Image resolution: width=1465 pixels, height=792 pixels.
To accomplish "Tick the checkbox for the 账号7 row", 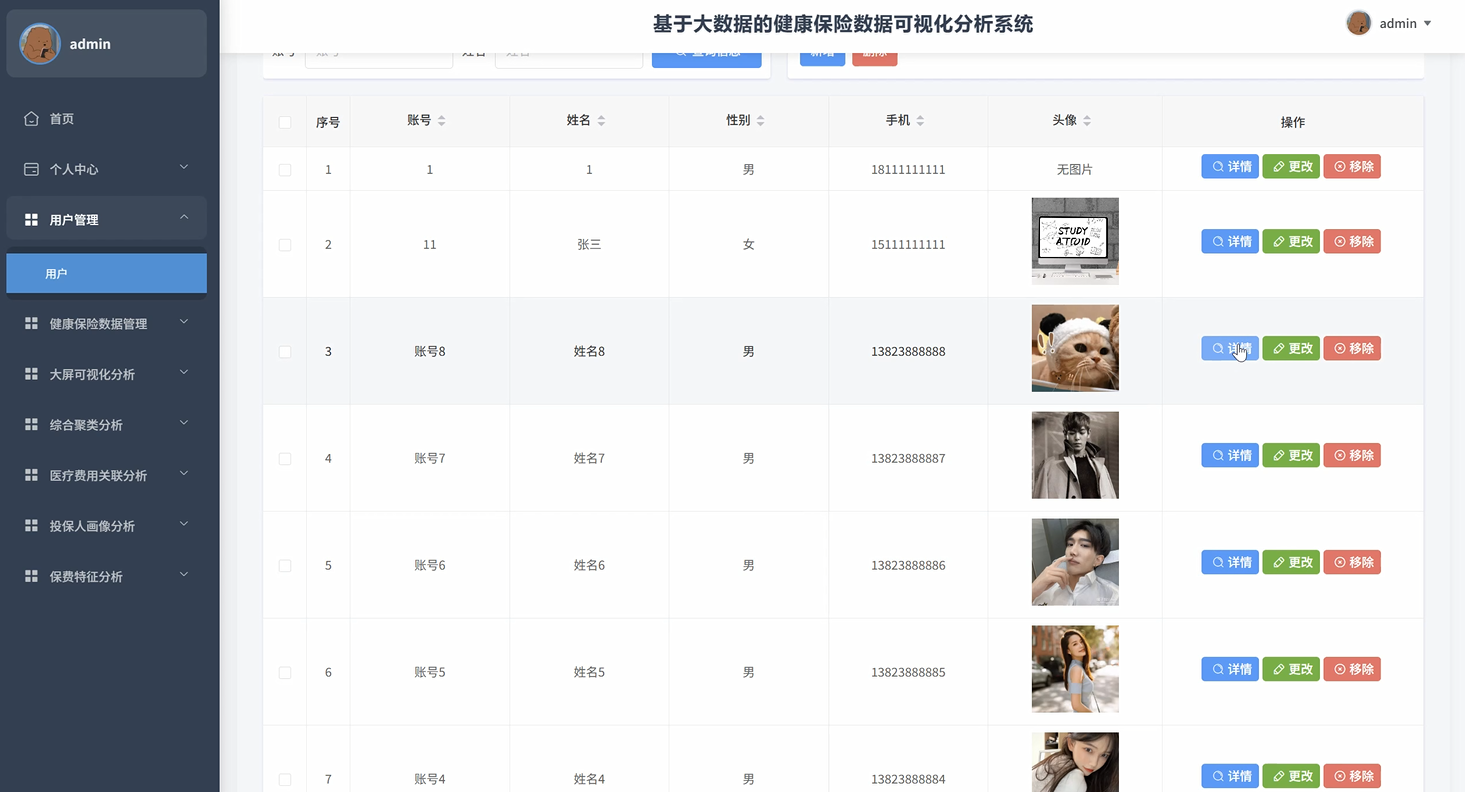I will click(x=285, y=459).
